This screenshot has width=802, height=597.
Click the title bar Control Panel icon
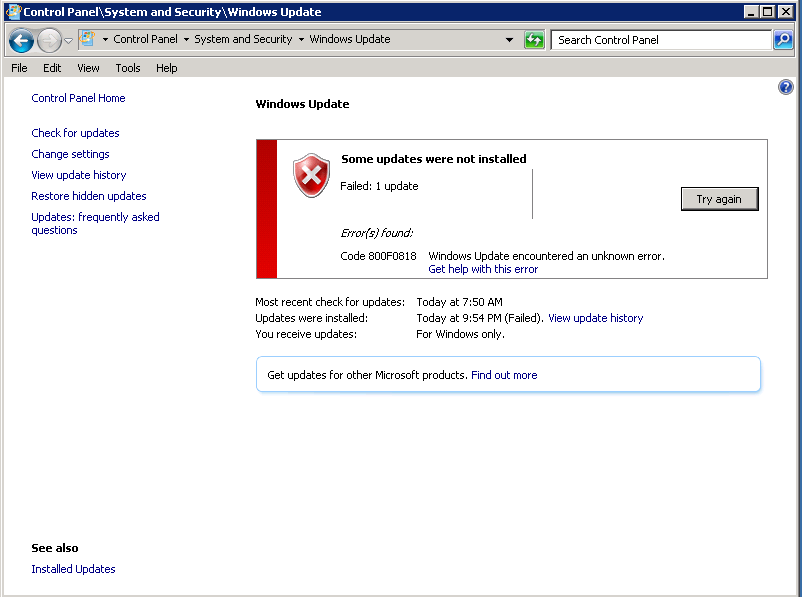click(x=13, y=12)
